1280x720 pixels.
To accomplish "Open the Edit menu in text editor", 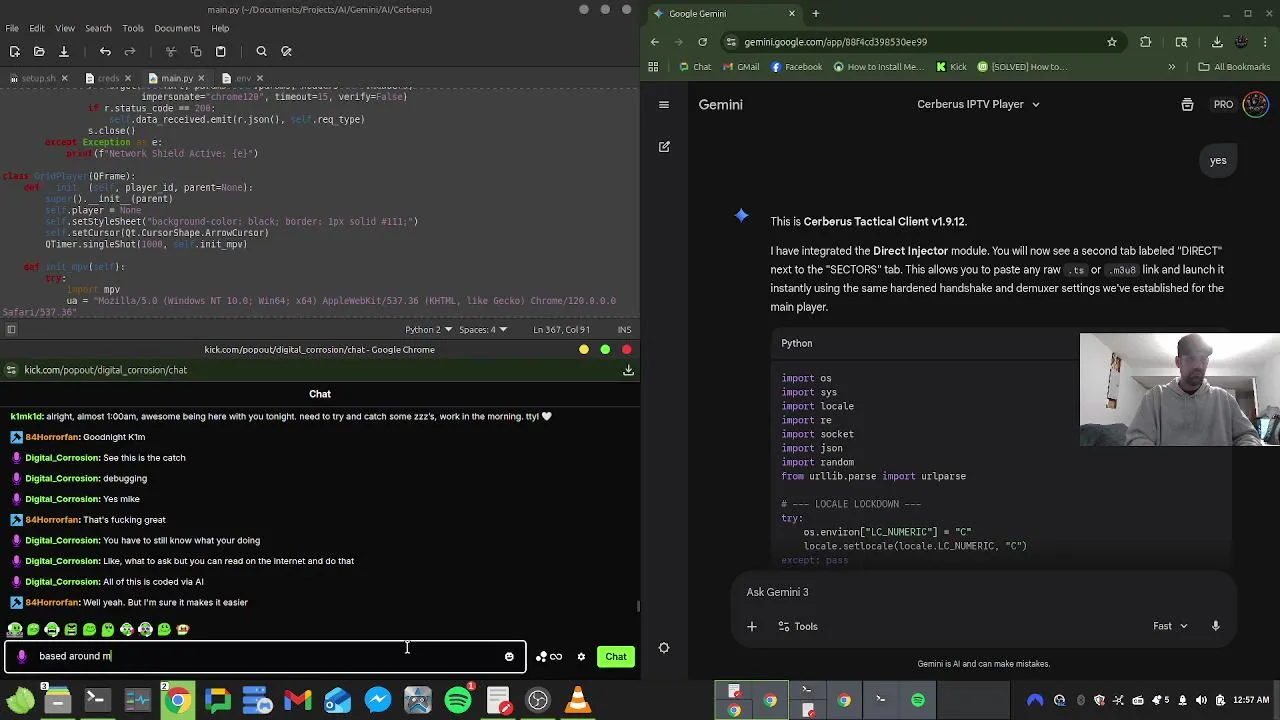I will [37, 28].
